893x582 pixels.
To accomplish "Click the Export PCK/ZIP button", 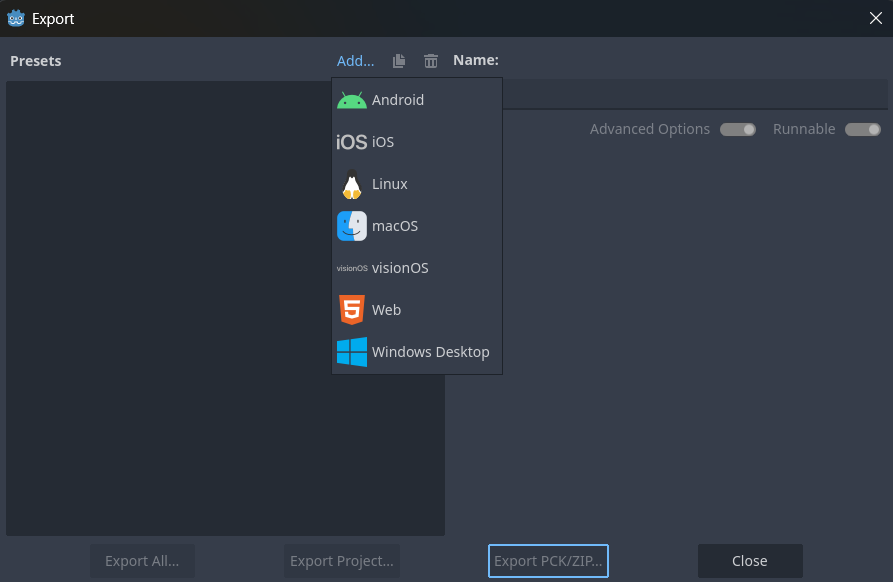I will pos(548,561).
